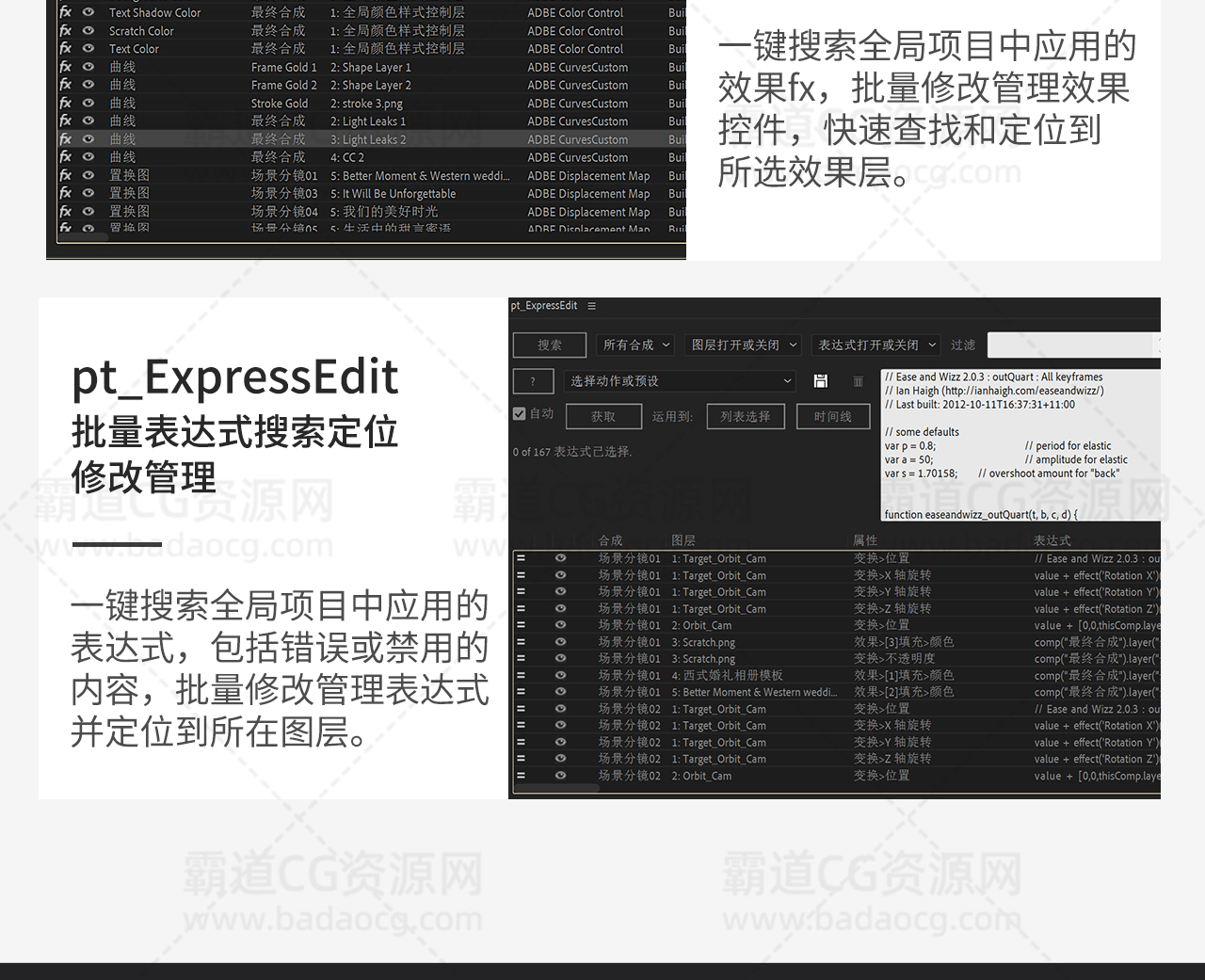Click the question mark help button

click(533, 381)
